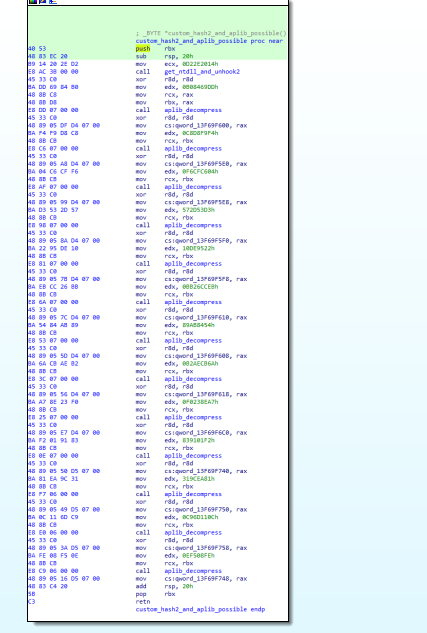Select hash constant 0F0238EA7h
The height and width of the screenshot is (633, 427).
point(200,402)
